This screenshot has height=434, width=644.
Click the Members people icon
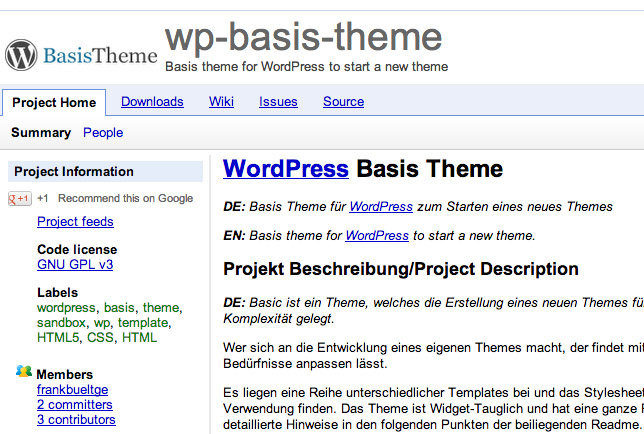click(x=24, y=371)
